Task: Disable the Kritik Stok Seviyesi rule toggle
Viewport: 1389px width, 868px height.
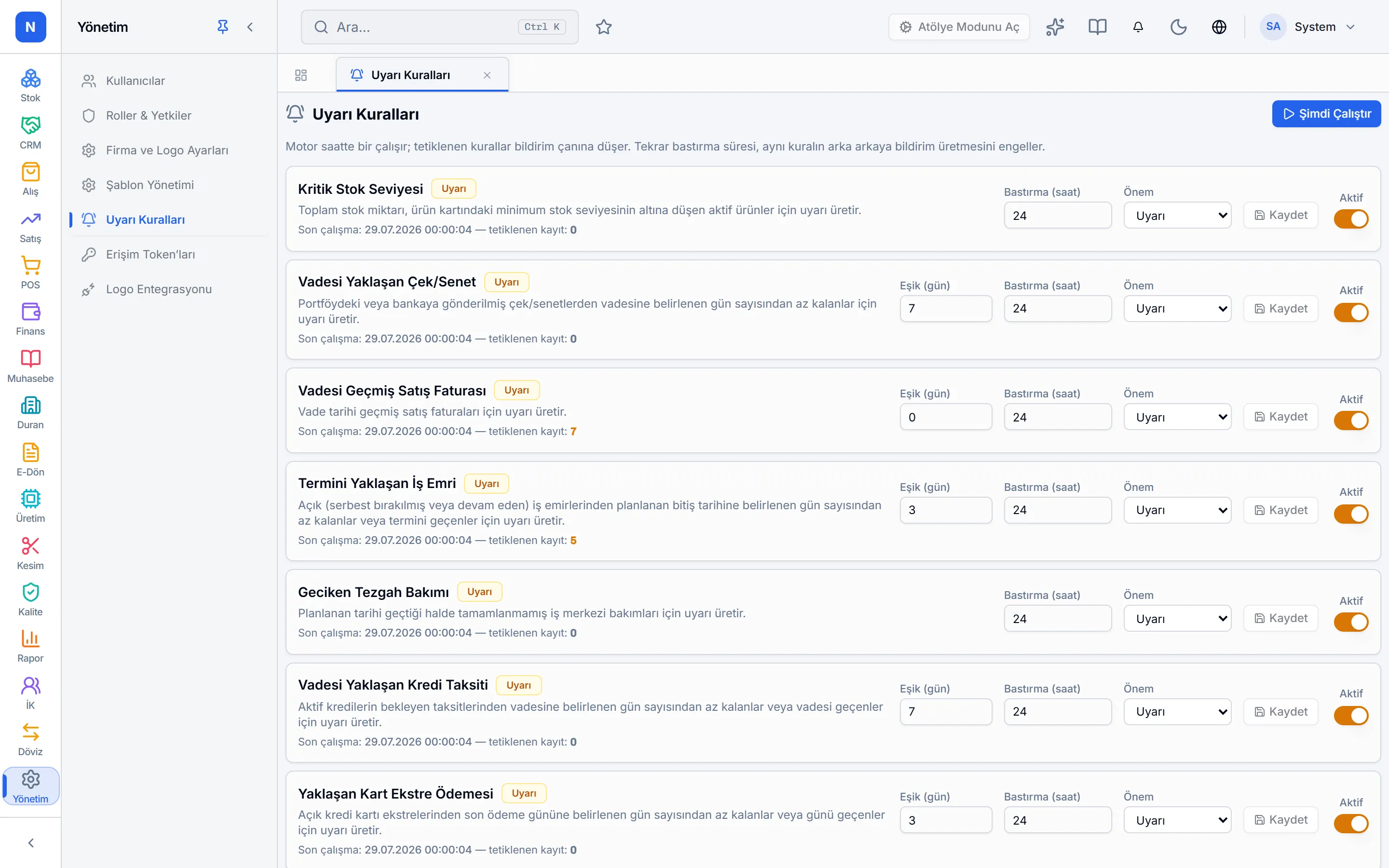Action: coord(1350,219)
